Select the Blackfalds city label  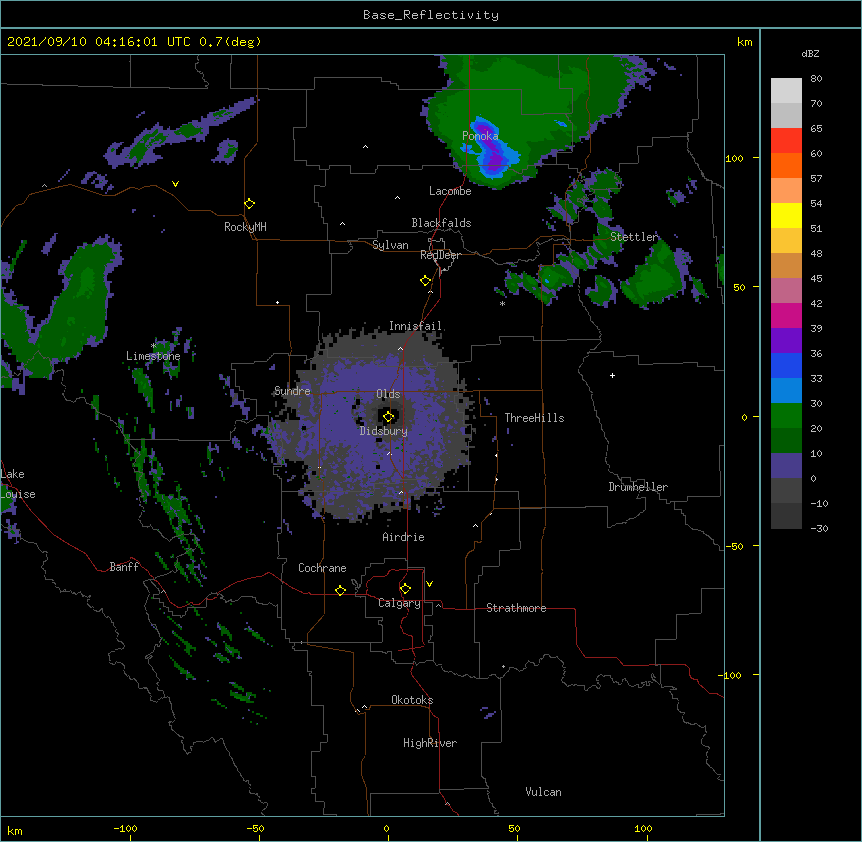(x=441, y=223)
